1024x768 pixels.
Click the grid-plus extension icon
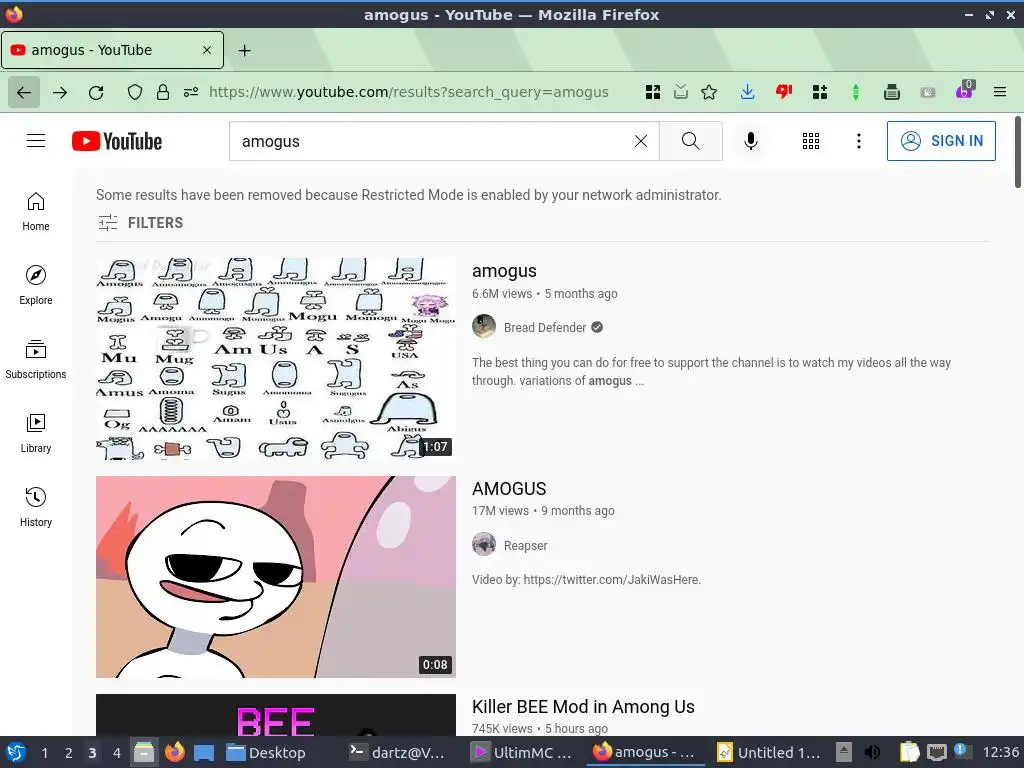click(x=820, y=92)
